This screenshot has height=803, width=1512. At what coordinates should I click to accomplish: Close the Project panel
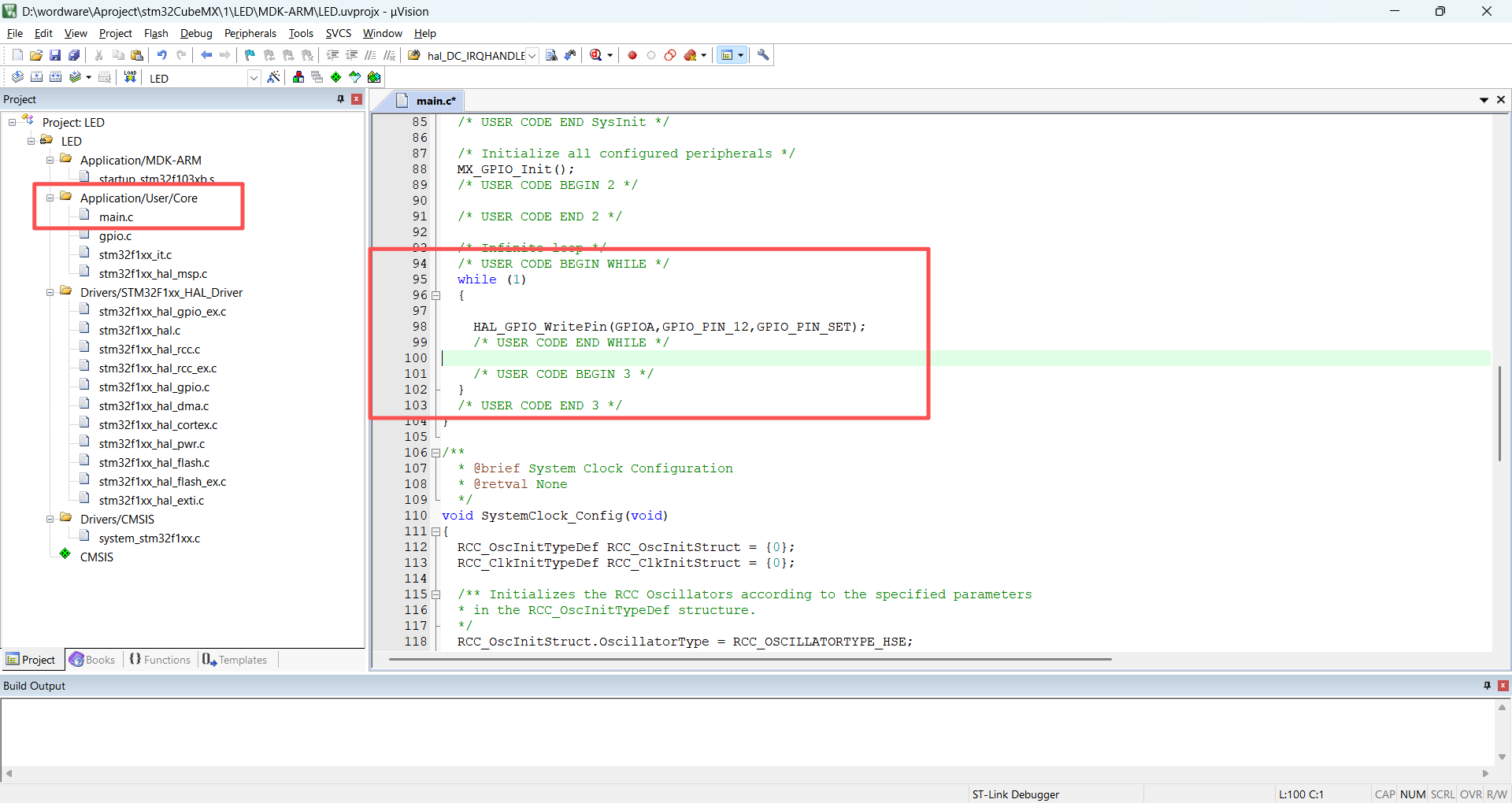357,99
